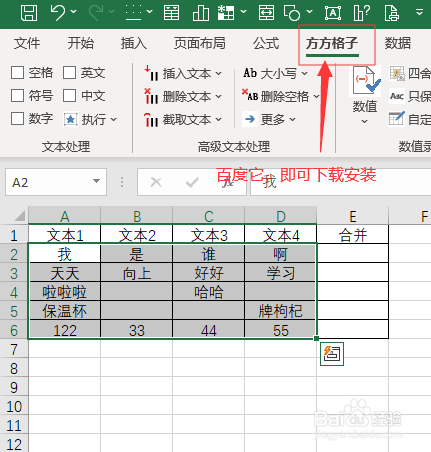Click the Name Box showing A2
Screen dimensions: 431x452
point(56,182)
